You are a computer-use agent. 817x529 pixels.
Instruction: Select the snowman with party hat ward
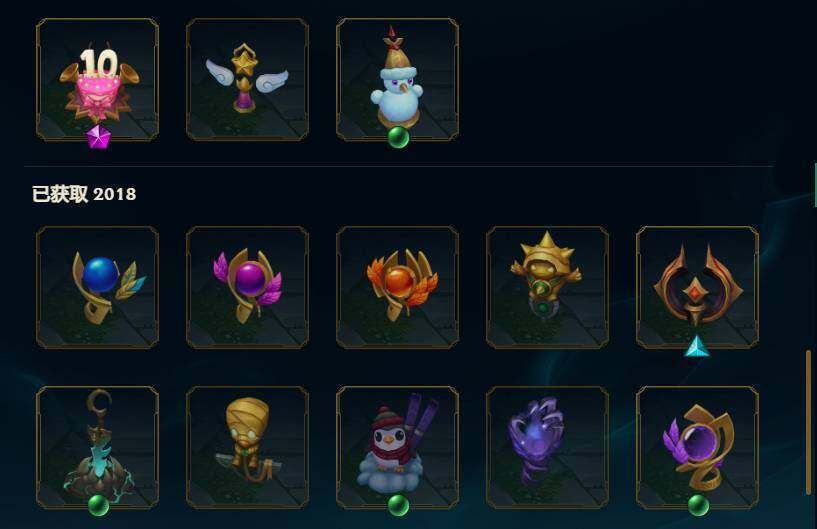coord(398,80)
